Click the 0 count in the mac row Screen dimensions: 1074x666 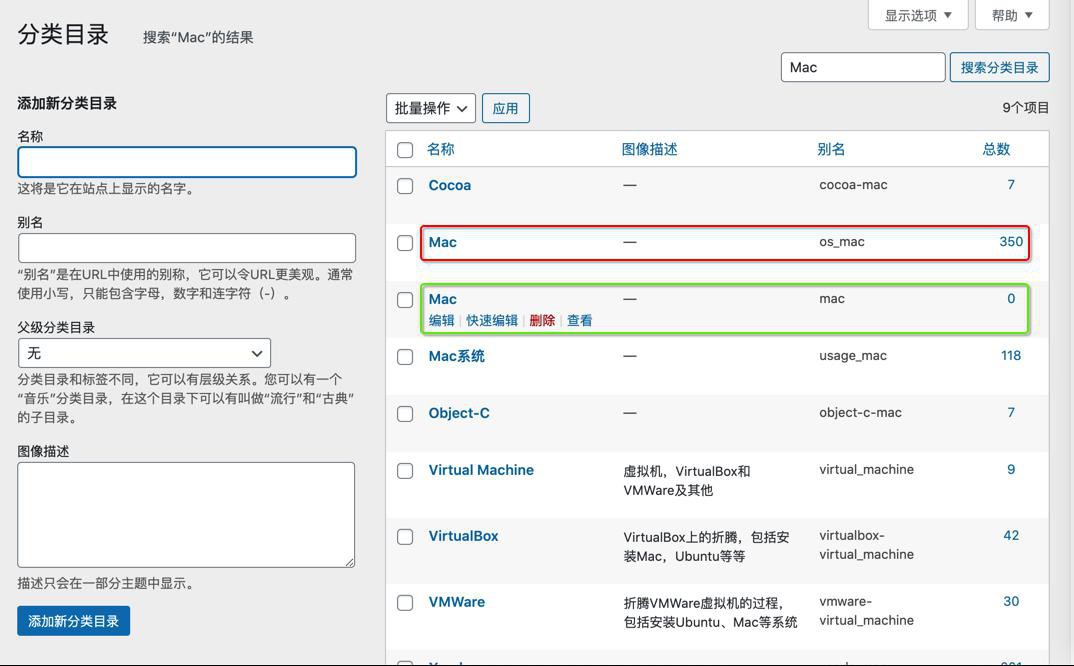(x=1011, y=298)
